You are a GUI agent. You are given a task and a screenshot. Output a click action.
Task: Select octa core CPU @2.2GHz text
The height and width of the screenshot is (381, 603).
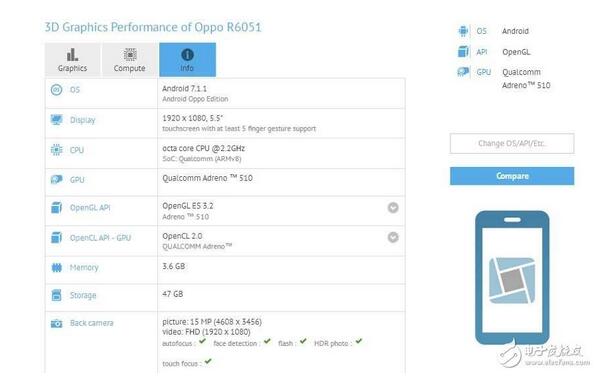click(x=203, y=148)
